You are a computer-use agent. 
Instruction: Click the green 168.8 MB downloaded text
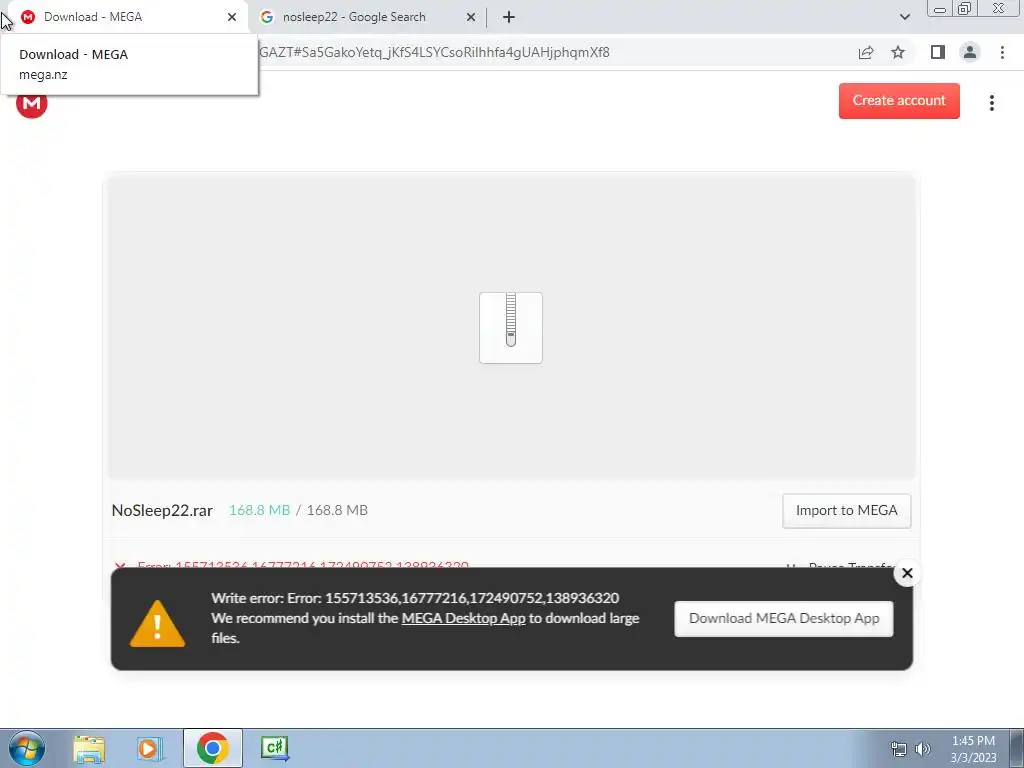259,510
